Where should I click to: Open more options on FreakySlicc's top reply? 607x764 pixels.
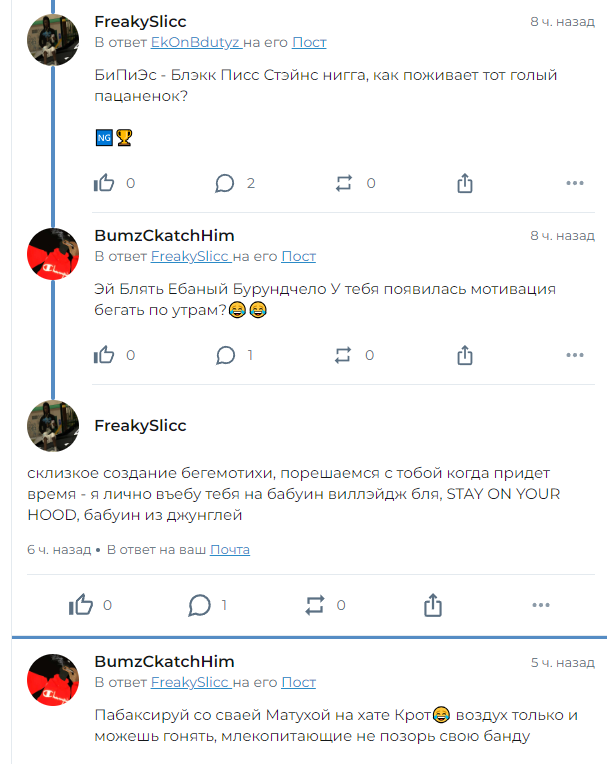(x=575, y=183)
